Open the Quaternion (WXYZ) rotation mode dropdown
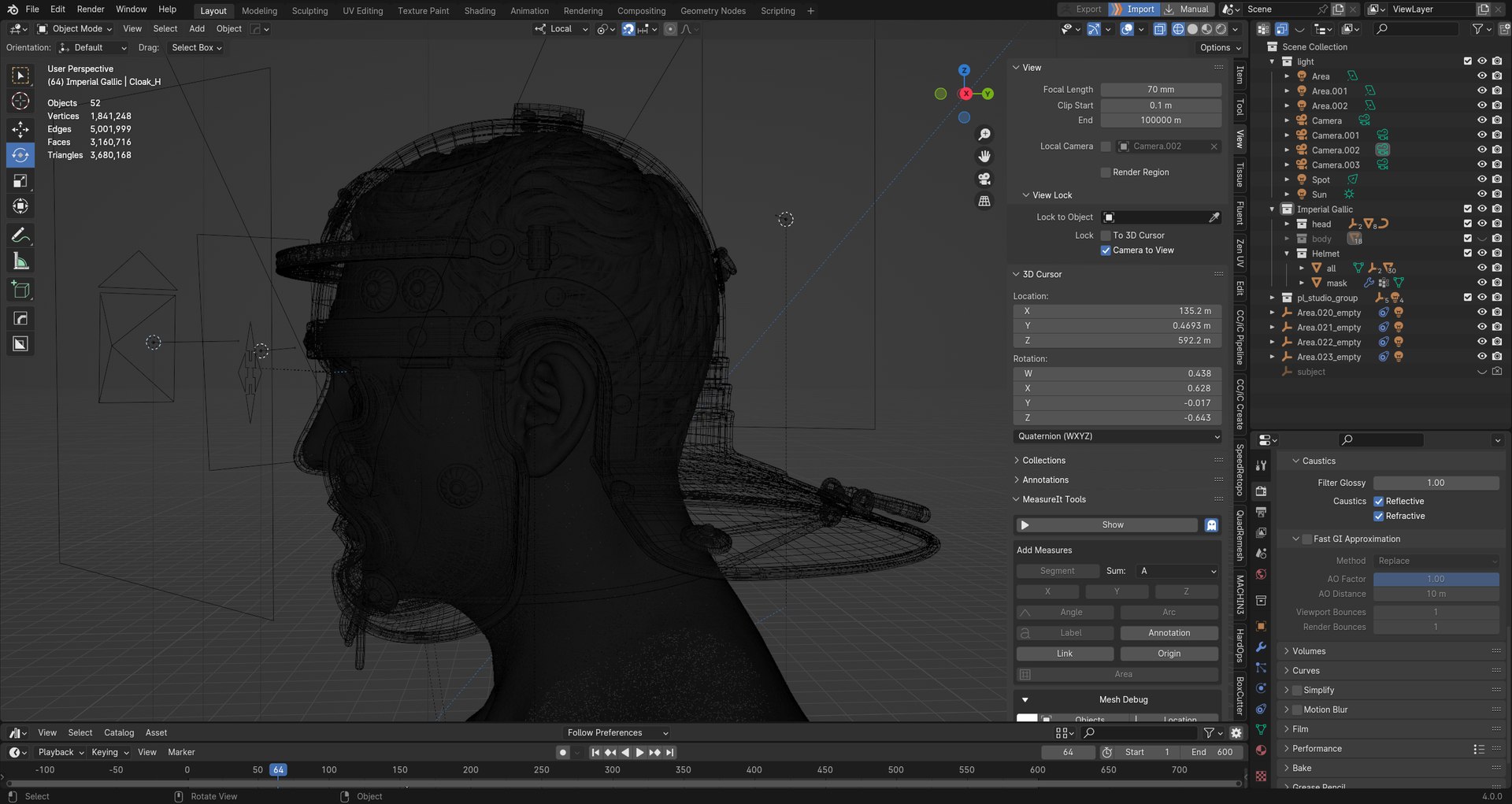The width and height of the screenshot is (1512, 804). (1117, 436)
